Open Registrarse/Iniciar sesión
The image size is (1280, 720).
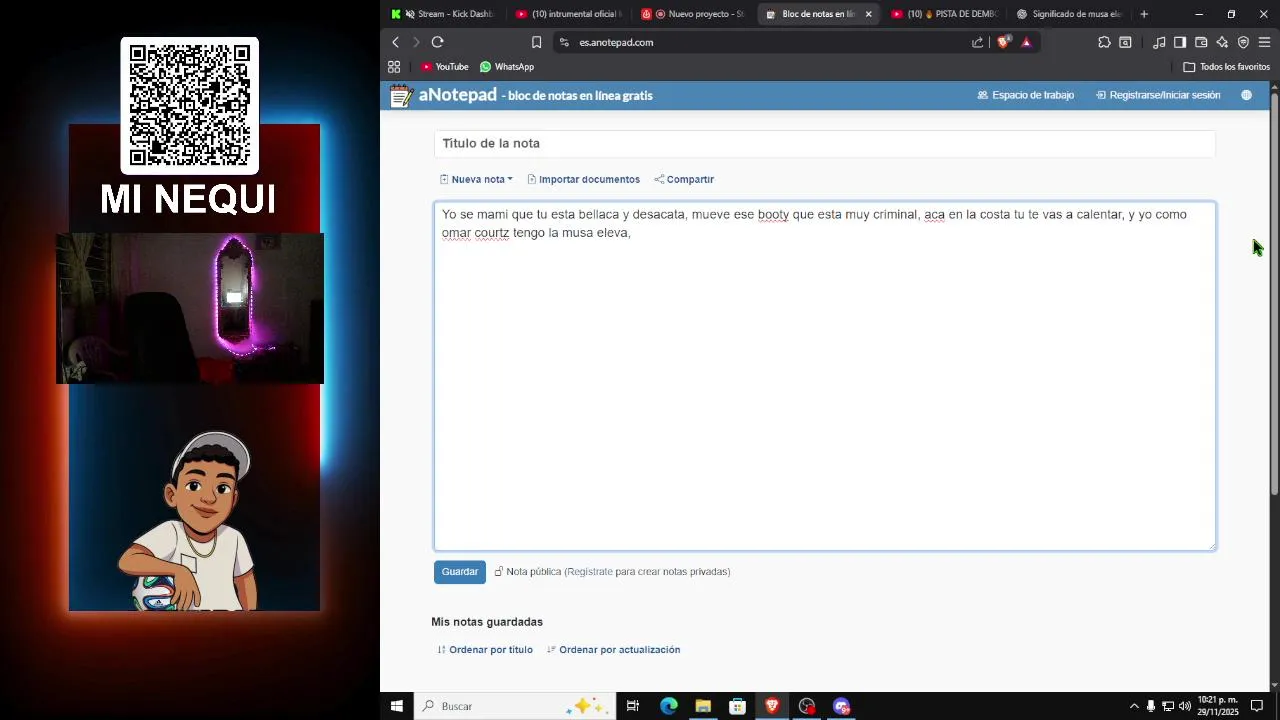click(x=1158, y=95)
